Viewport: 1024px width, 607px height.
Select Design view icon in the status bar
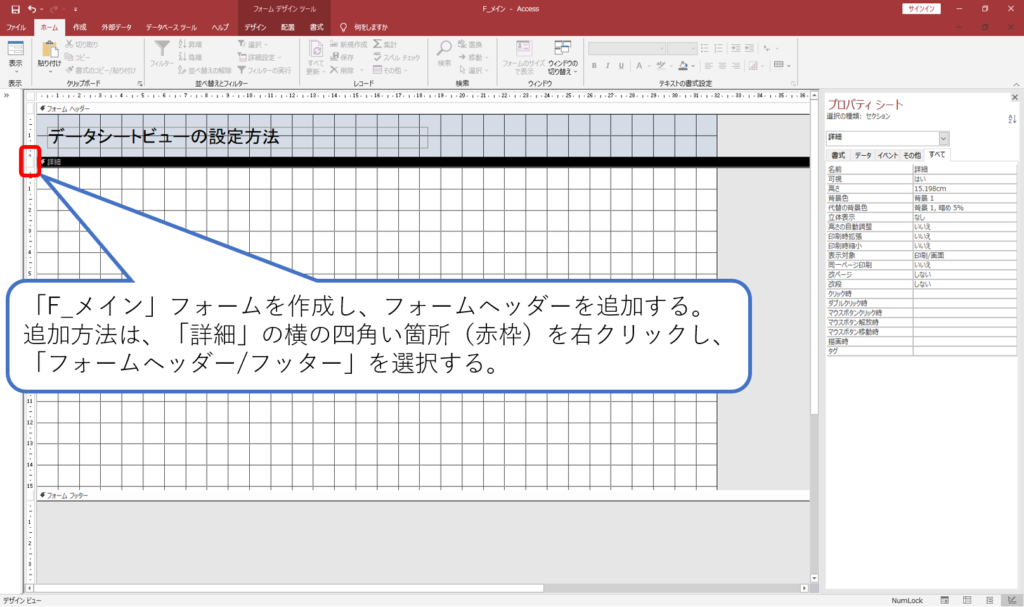pyautogui.click(x=1012, y=600)
